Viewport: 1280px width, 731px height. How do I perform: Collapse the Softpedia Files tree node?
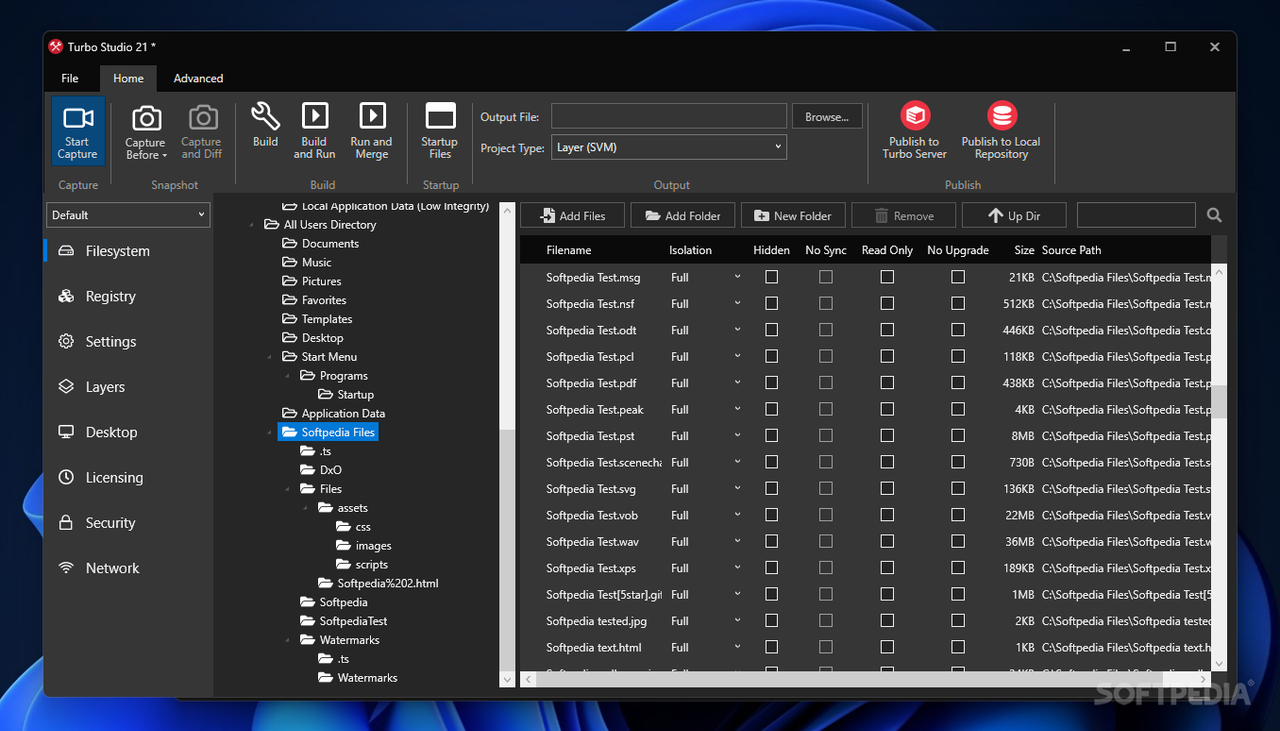pos(270,433)
